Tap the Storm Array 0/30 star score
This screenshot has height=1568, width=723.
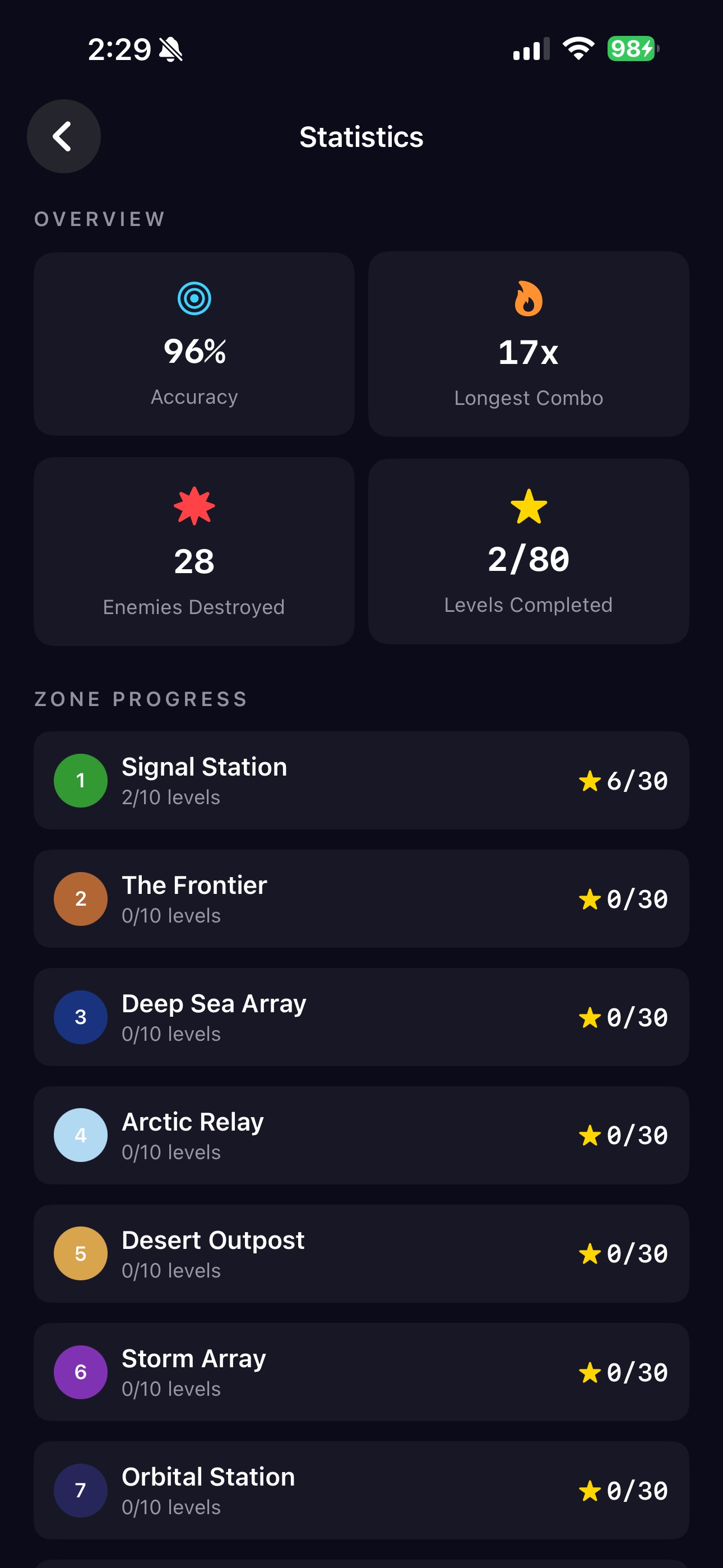click(624, 1373)
